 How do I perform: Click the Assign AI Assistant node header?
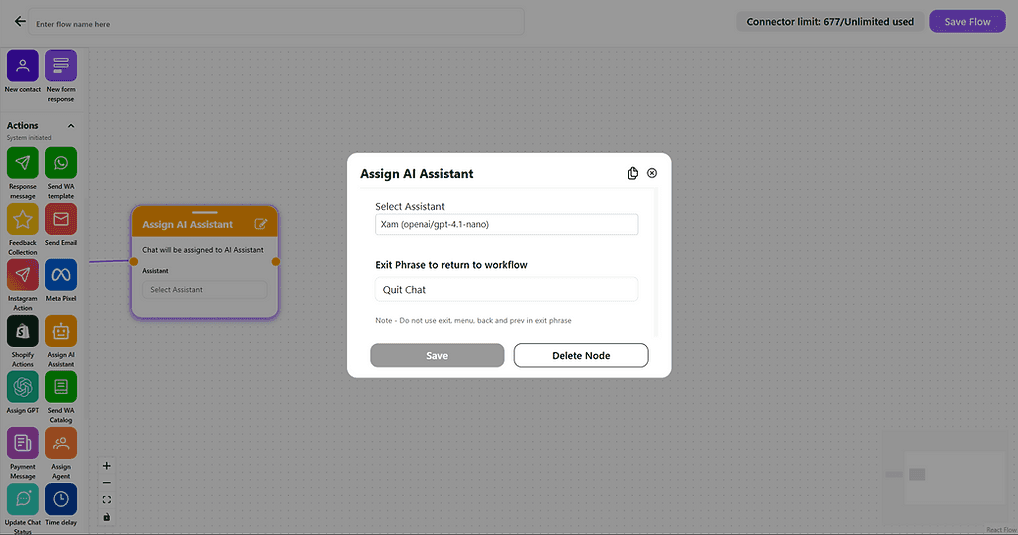click(205, 223)
